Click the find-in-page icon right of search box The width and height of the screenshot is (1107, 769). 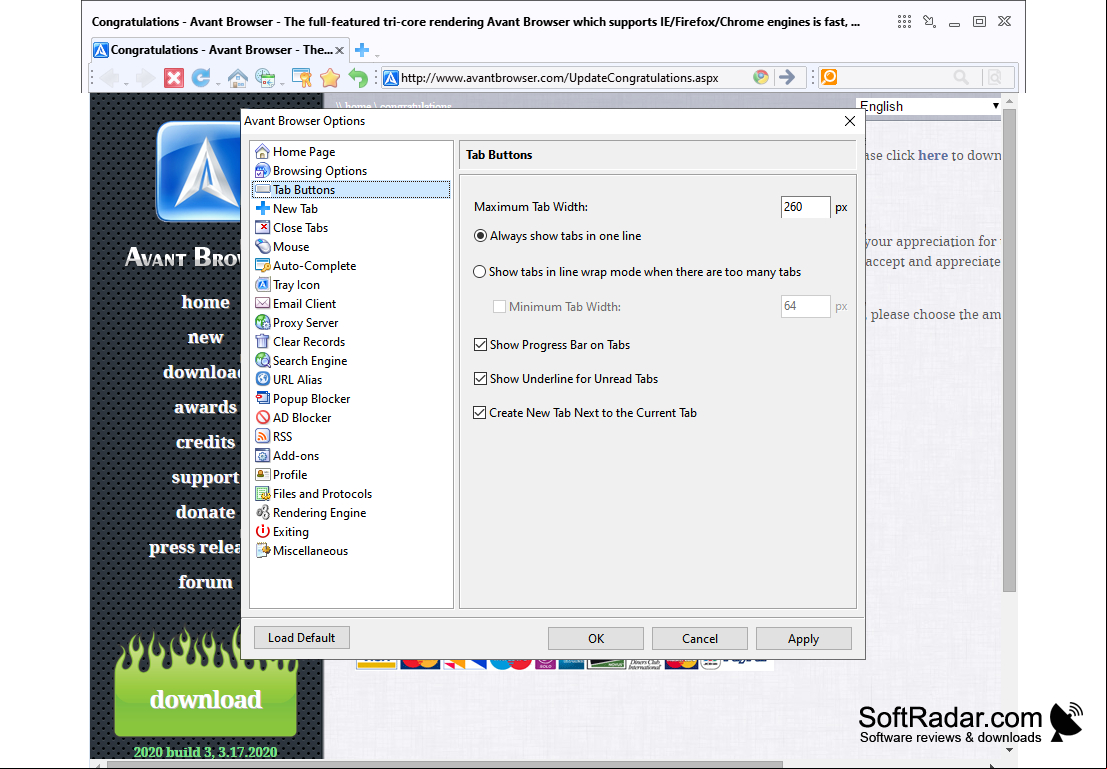(995, 78)
